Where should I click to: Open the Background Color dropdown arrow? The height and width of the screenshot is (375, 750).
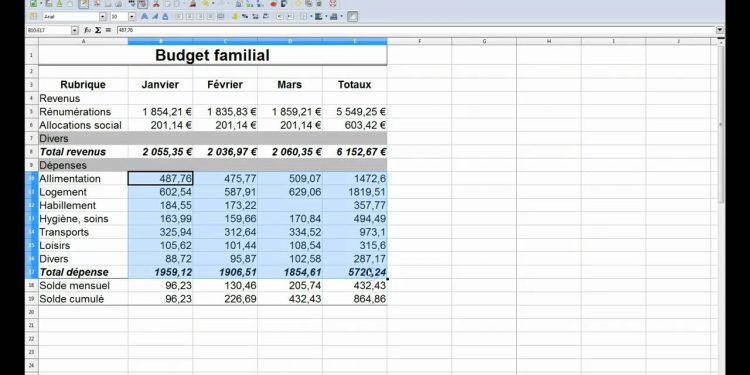pos(327,16)
